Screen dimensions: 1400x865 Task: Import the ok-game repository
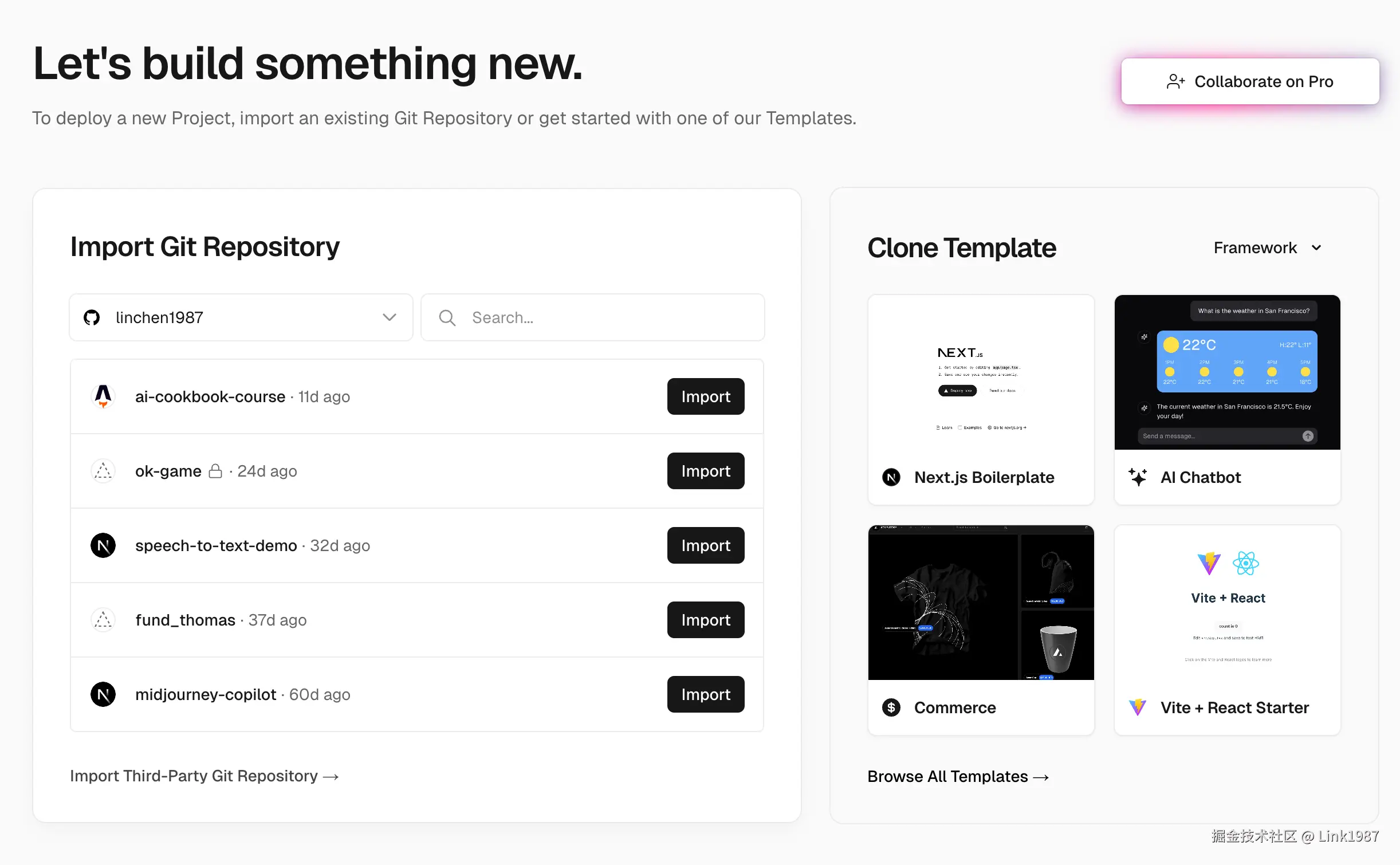[x=706, y=471]
